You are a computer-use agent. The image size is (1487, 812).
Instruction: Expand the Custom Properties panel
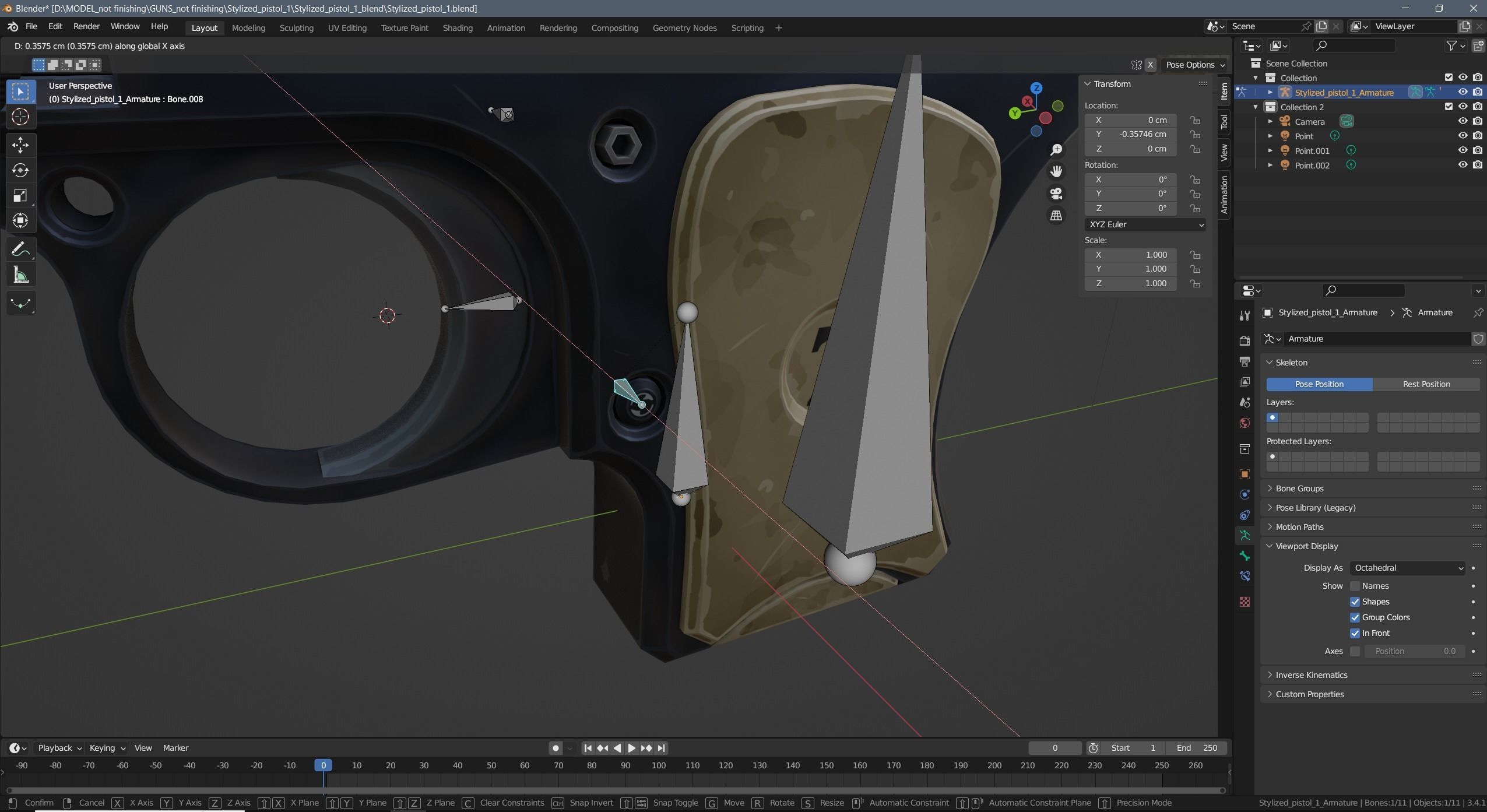coord(1309,694)
